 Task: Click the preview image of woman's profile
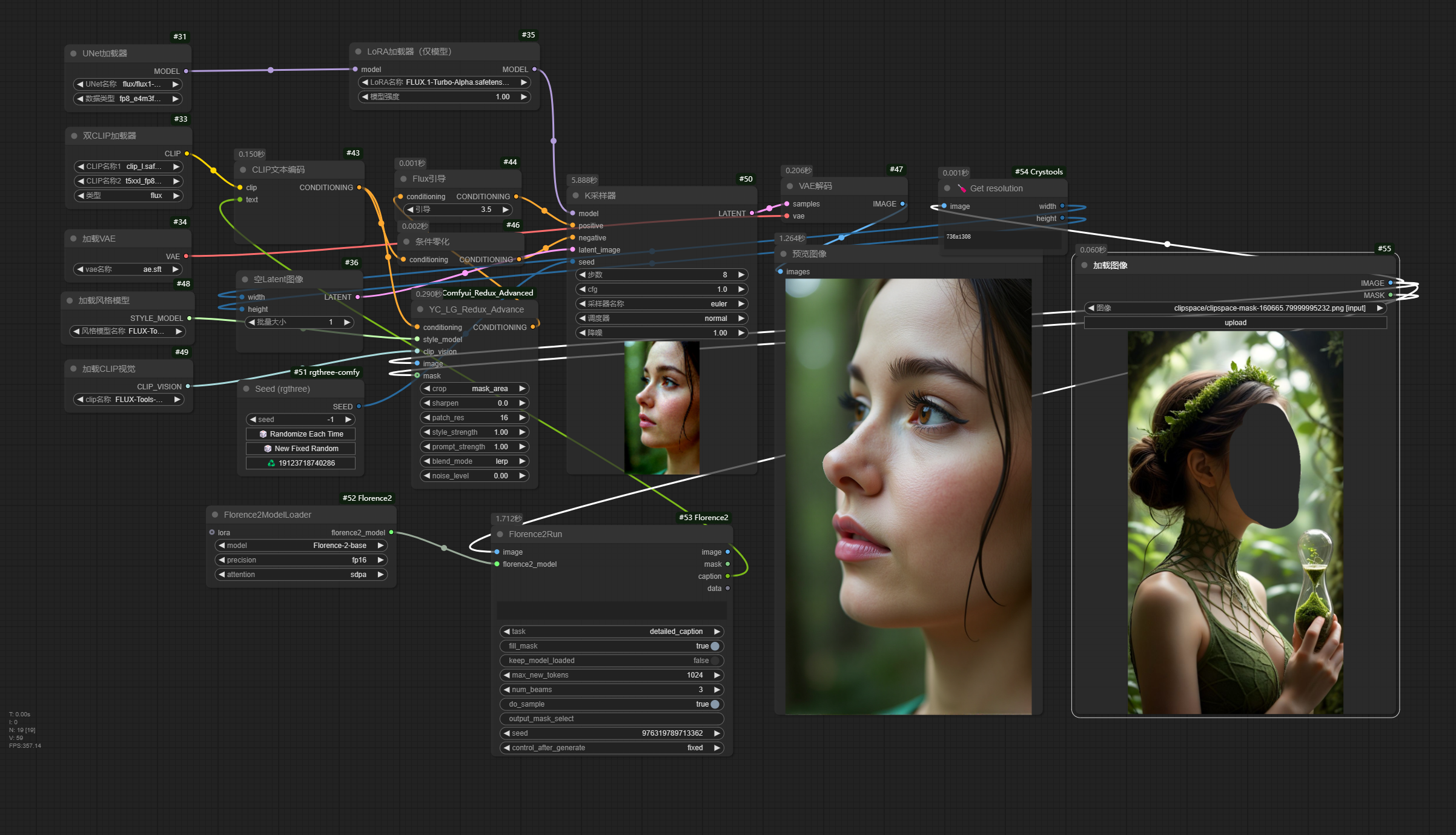pos(908,496)
